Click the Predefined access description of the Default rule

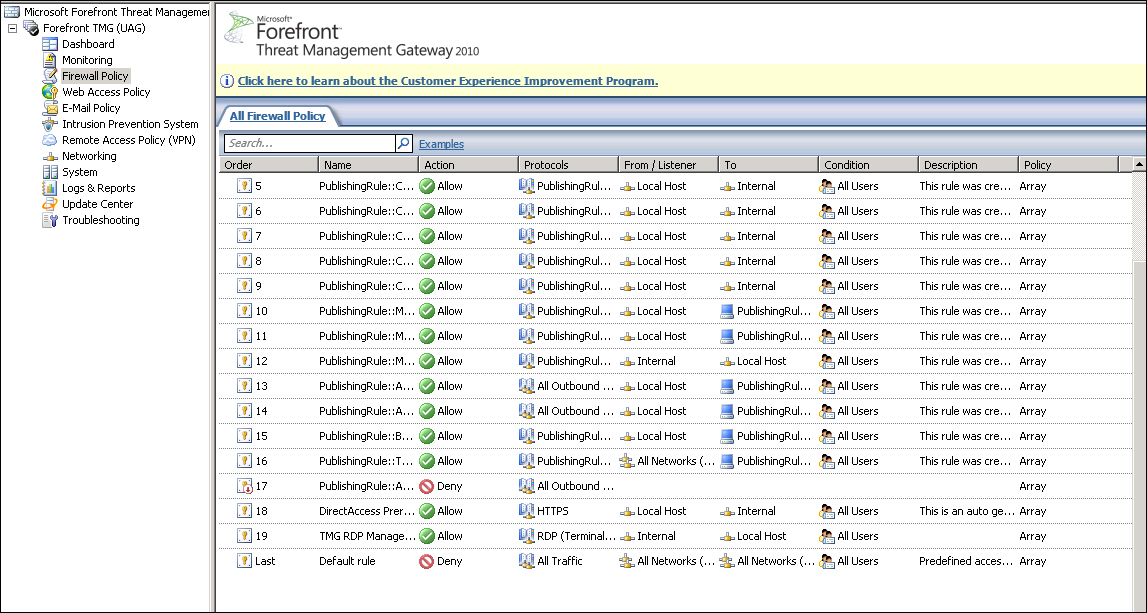[966, 561]
